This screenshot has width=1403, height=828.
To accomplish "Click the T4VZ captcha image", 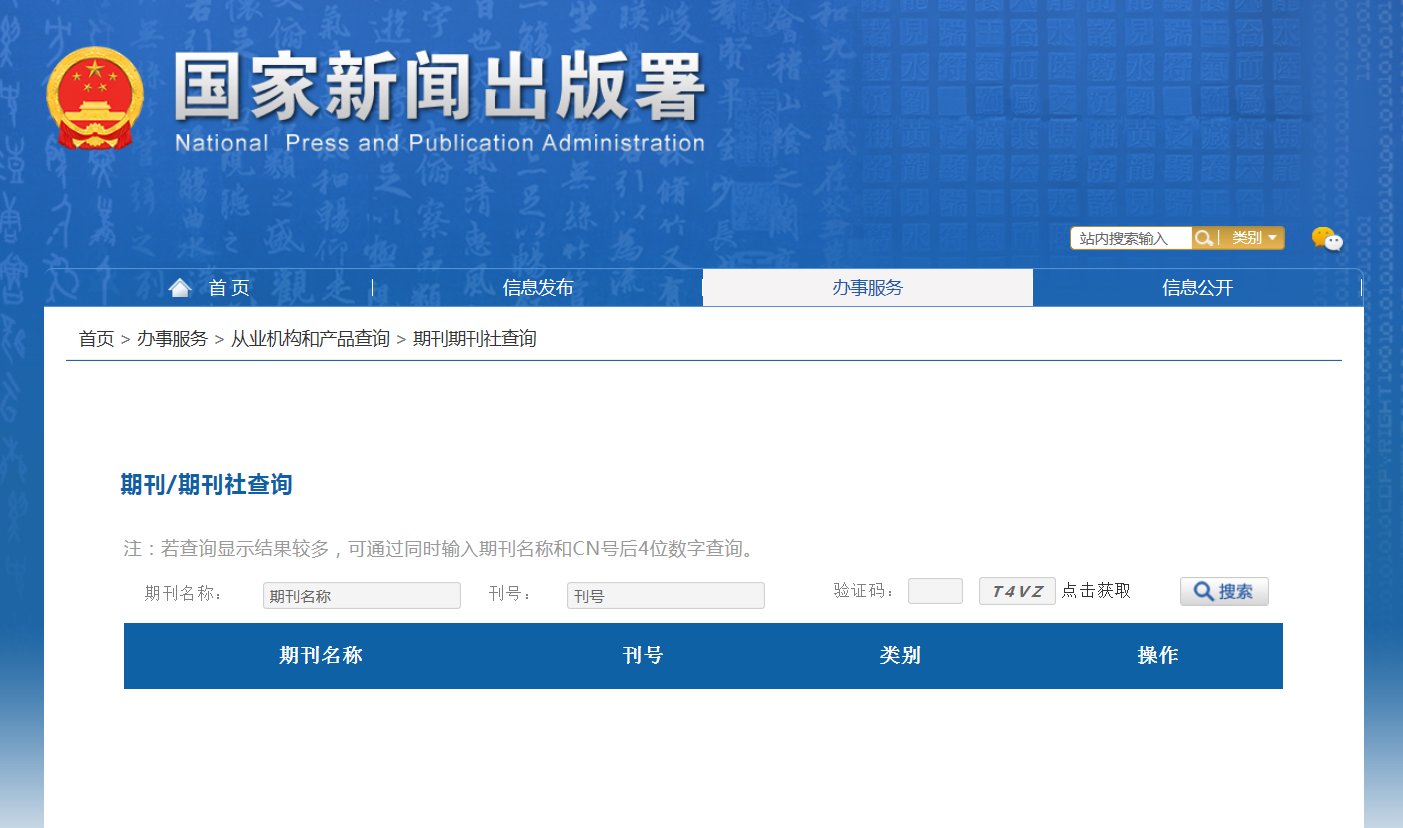I will tap(1017, 591).
